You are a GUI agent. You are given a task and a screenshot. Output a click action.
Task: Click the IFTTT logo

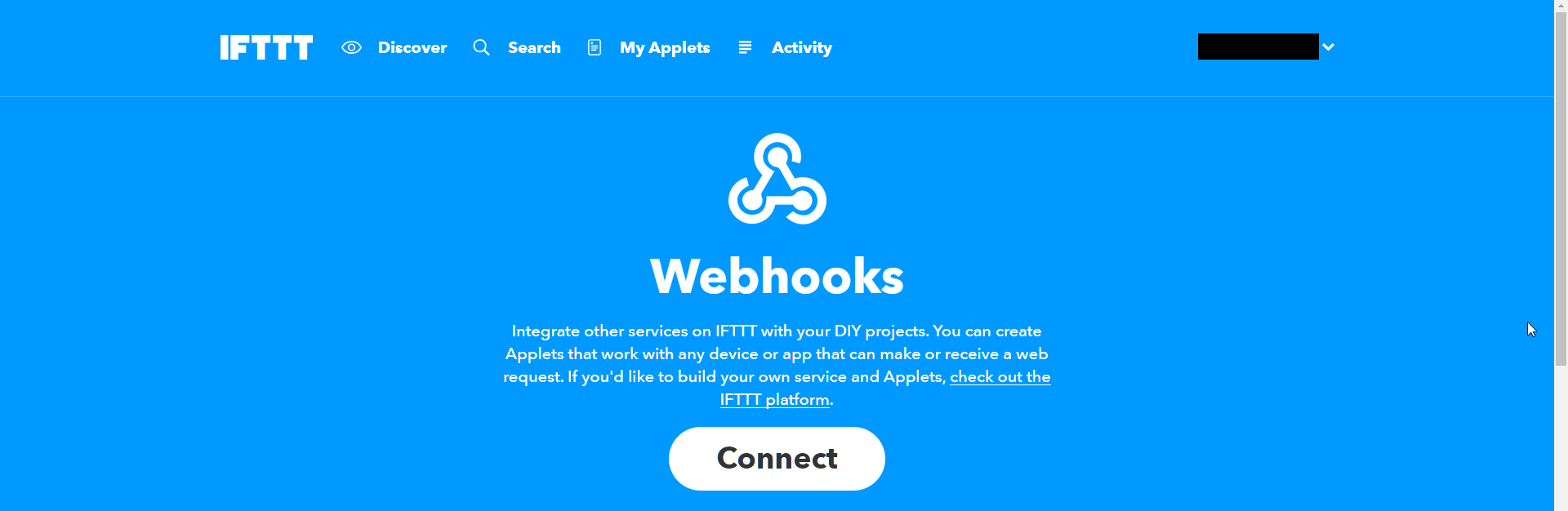tap(266, 47)
